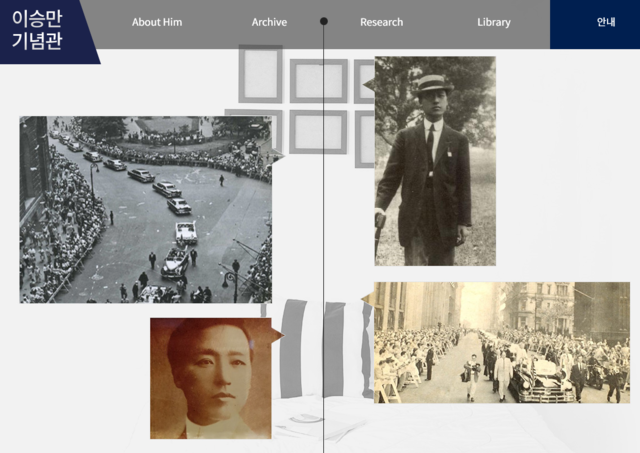
Task: View photo of man in straw hat
Action: [x=434, y=160]
